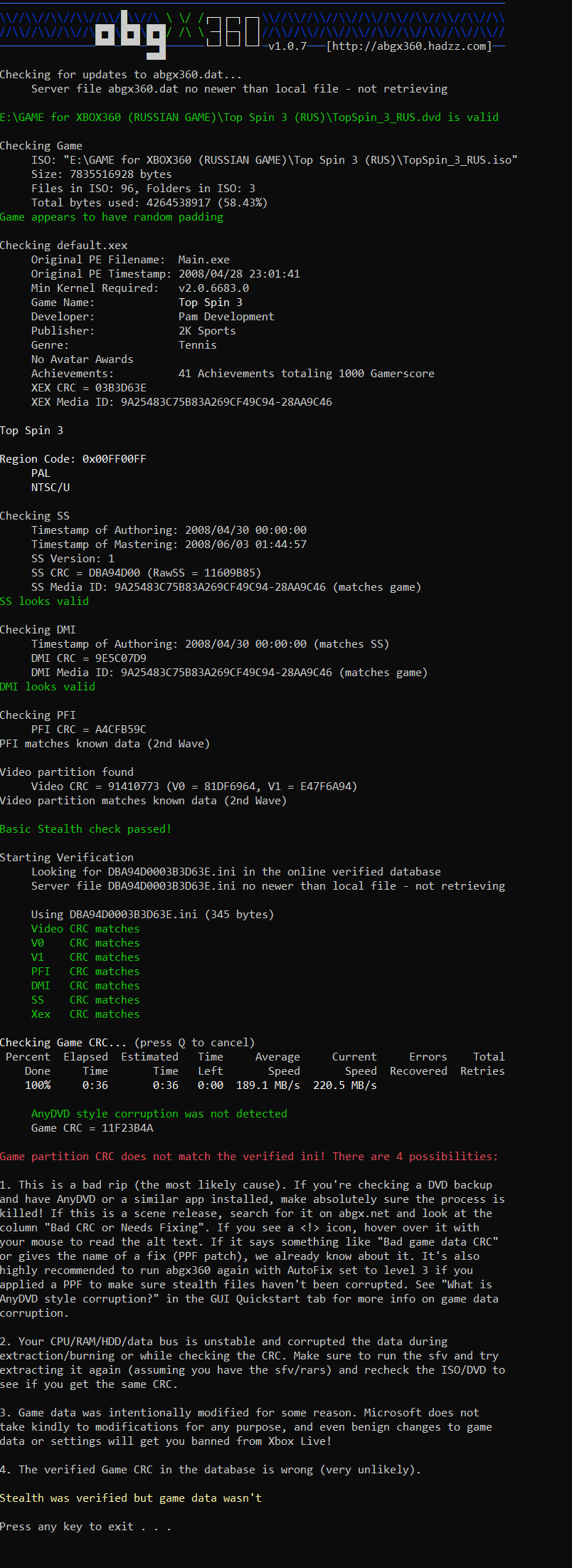572x1568 pixels.
Task: Click 'XEX CRC = 03B3D63E' line
Action: (x=89, y=388)
